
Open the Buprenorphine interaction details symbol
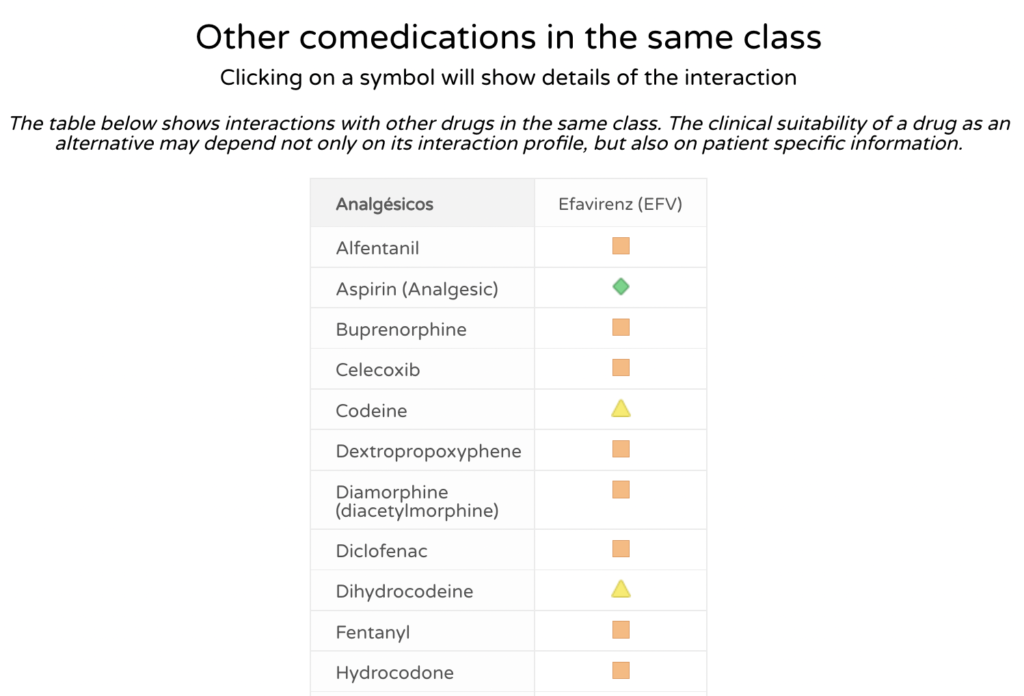(620, 327)
